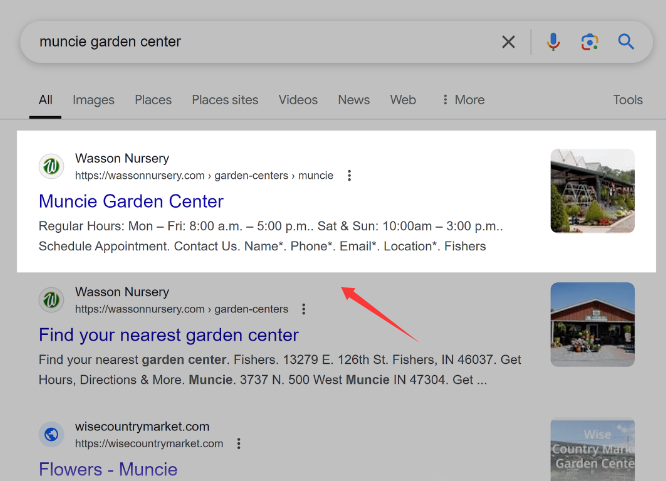Switch to the Images tab
This screenshot has height=481, width=666.
click(x=93, y=100)
